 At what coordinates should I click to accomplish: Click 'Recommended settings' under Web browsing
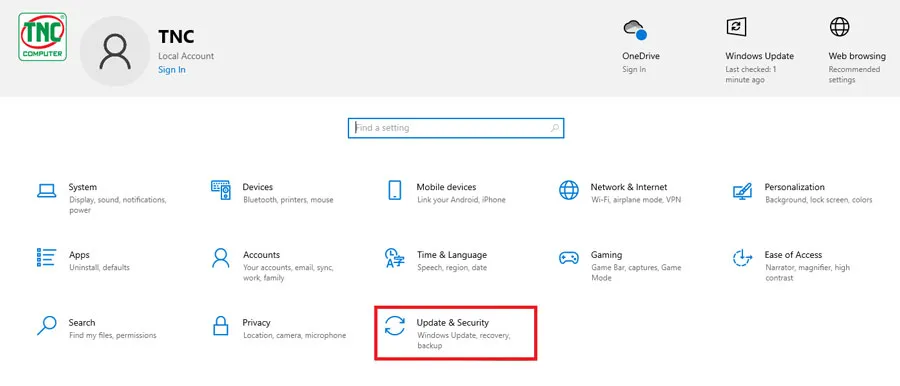pos(854,75)
